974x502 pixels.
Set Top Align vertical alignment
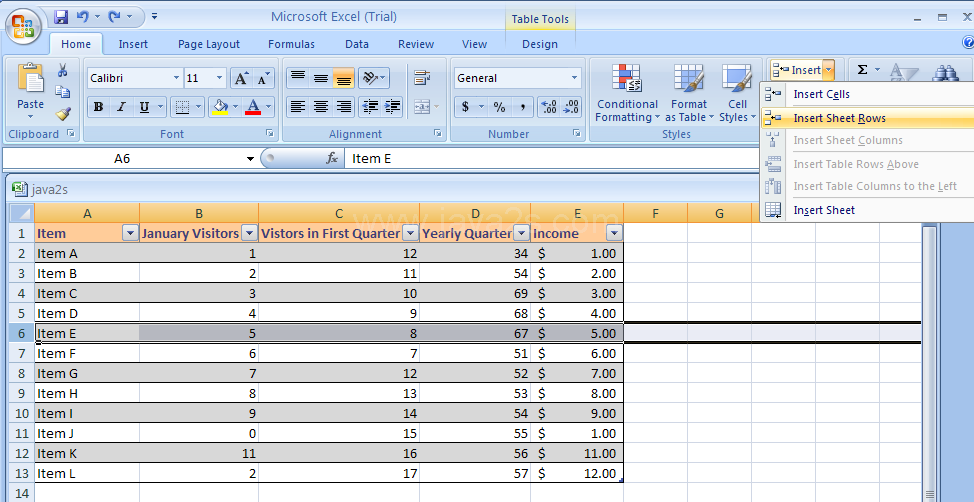(298, 78)
